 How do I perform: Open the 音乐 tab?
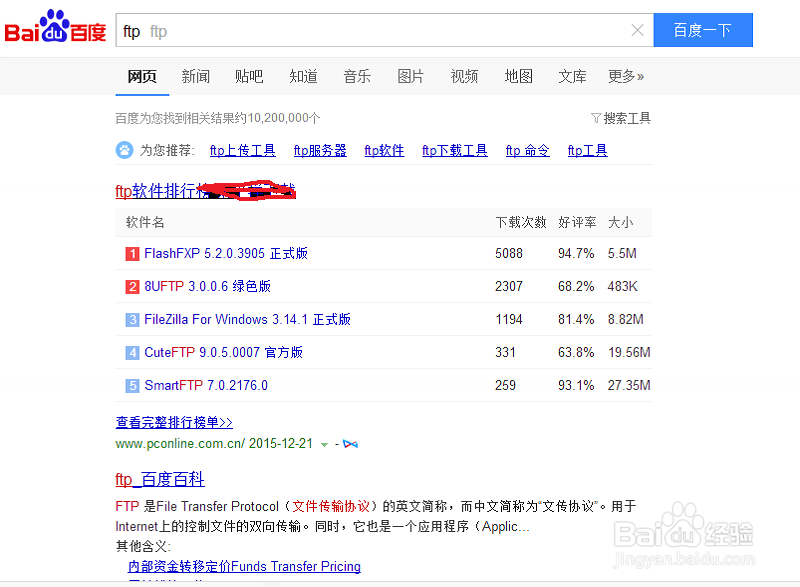coord(357,76)
